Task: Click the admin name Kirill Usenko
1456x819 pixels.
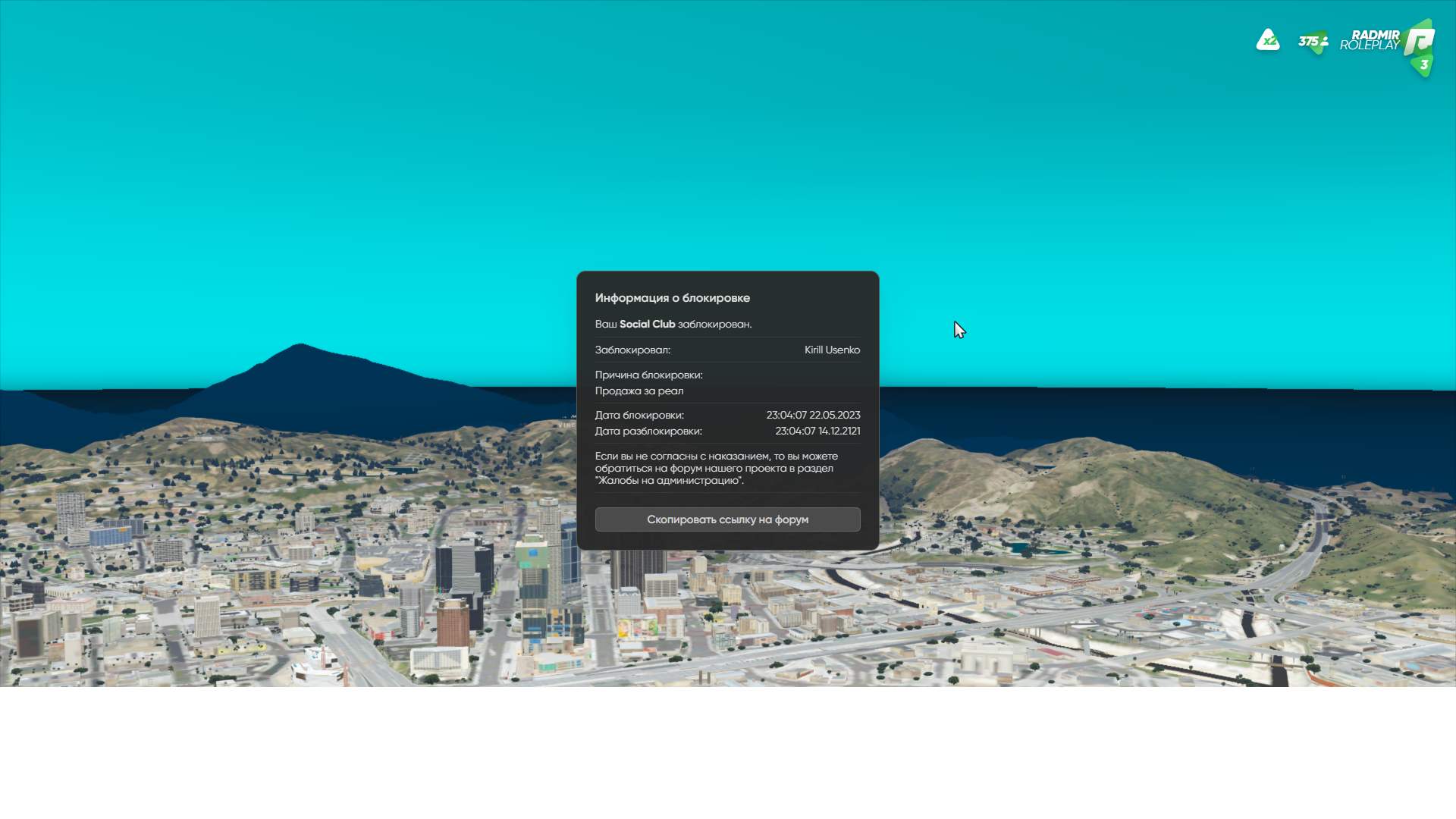Action: point(832,350)
